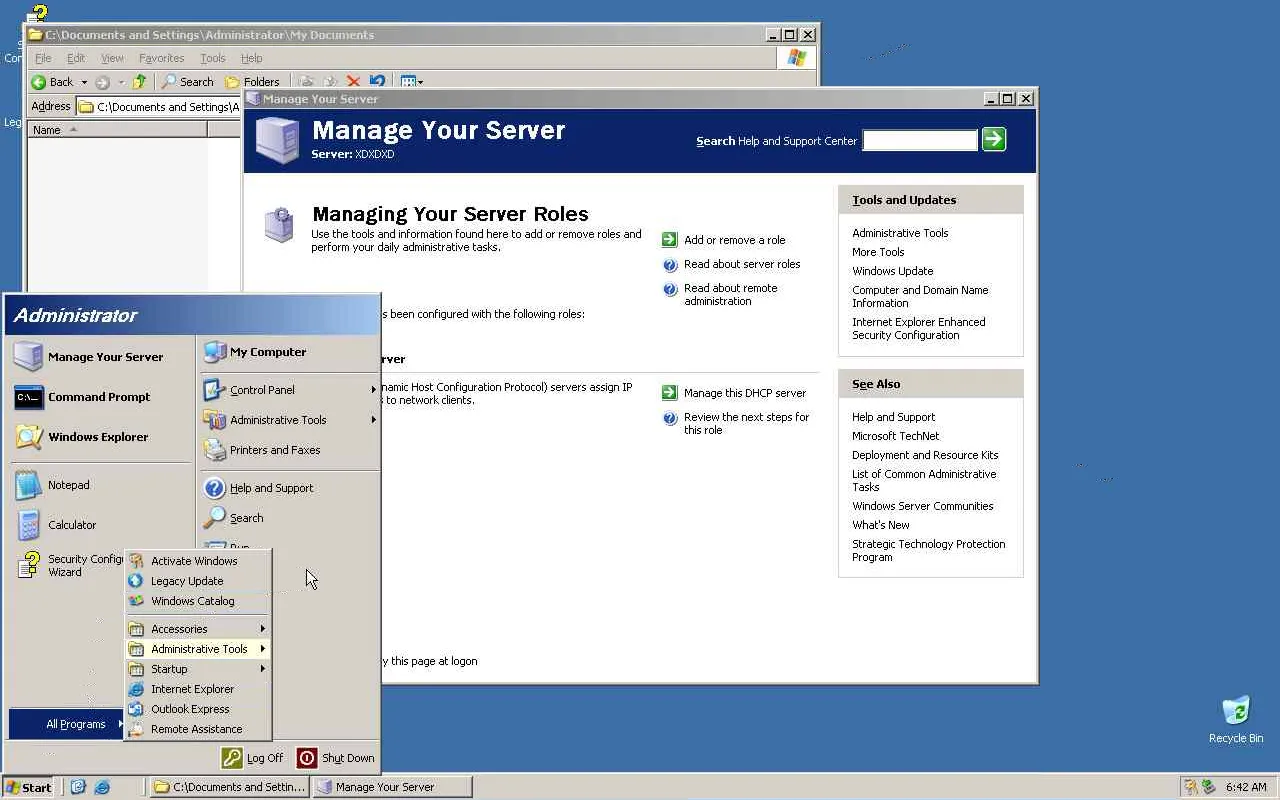Click the blue Undo icon in Explorer toolbar
Image resolution: width=1280 pixels, height=800 pixels.
point(377,82)
